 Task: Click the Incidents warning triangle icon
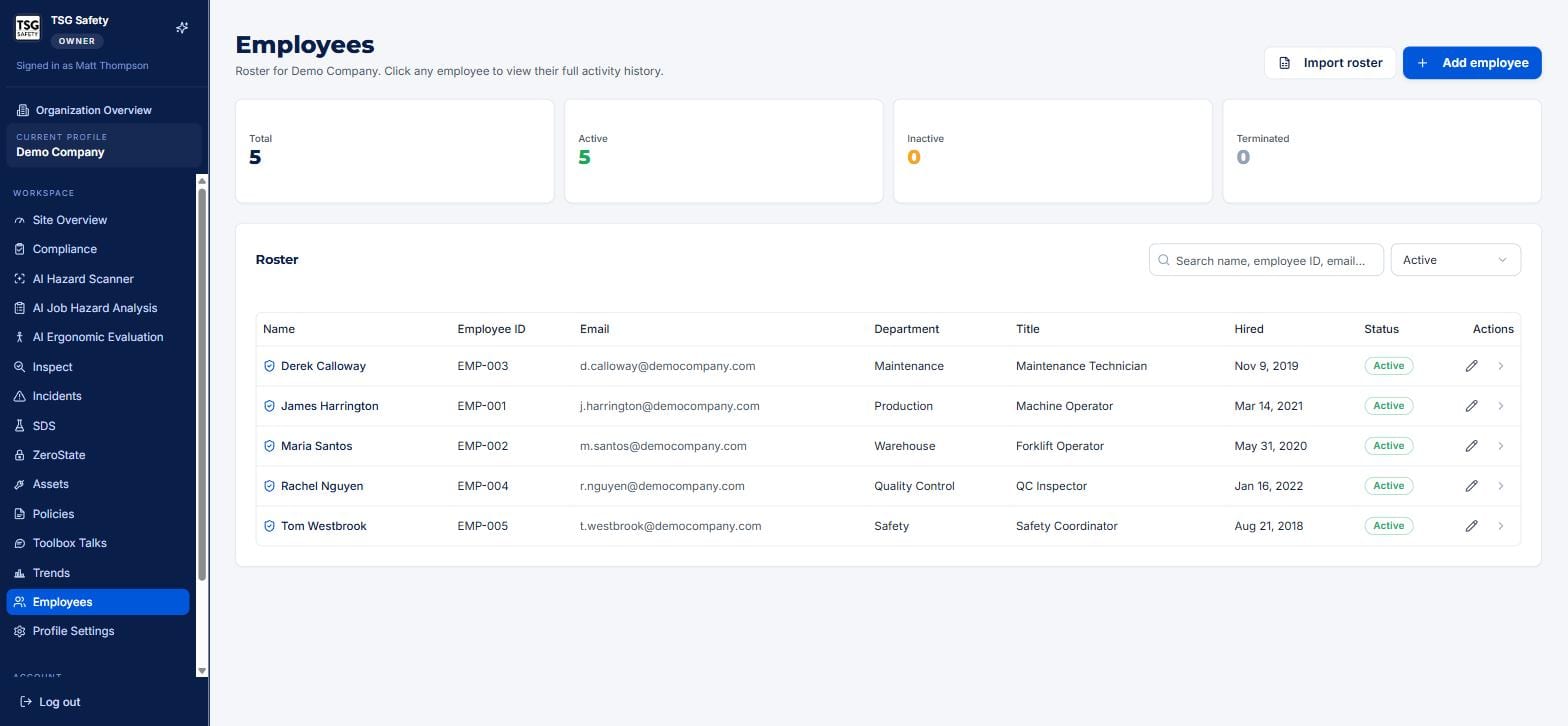click(19, 396)
